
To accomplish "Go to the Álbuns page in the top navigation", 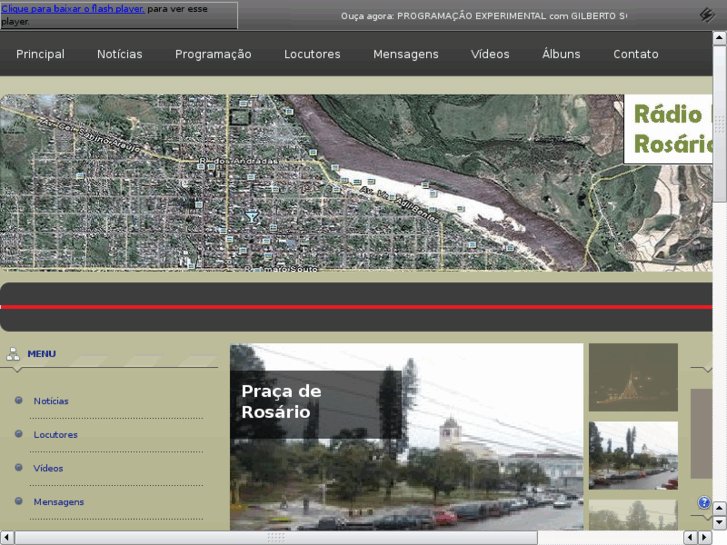I will [x=561, y=54].
